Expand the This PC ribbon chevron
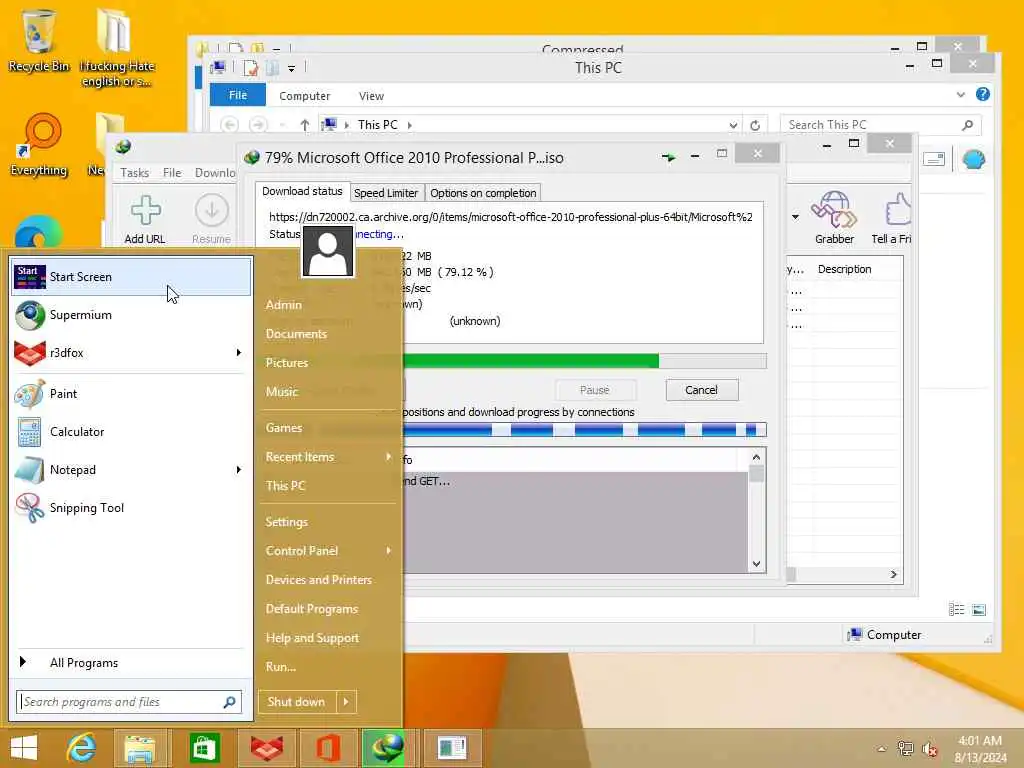 (961, 95)
